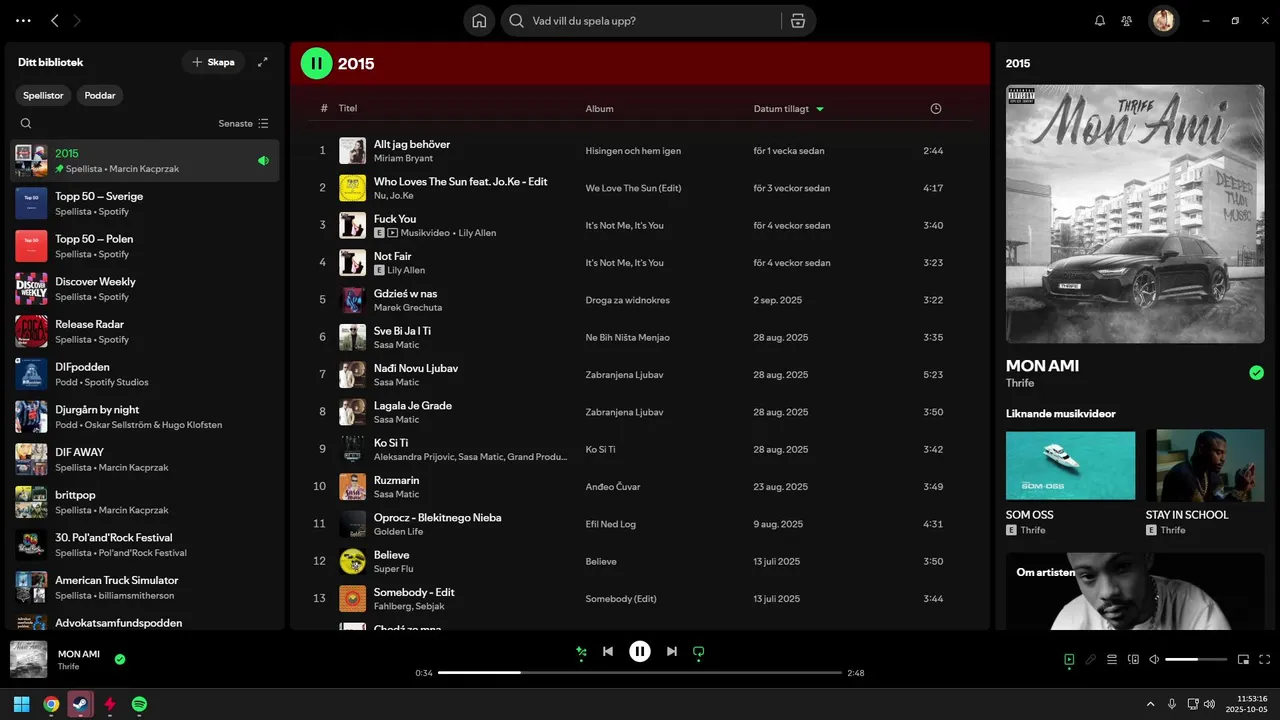Sort by the Album column header
Image resolution: width=1280 pixels, height=720 pixels.
(x=600, y=108)
